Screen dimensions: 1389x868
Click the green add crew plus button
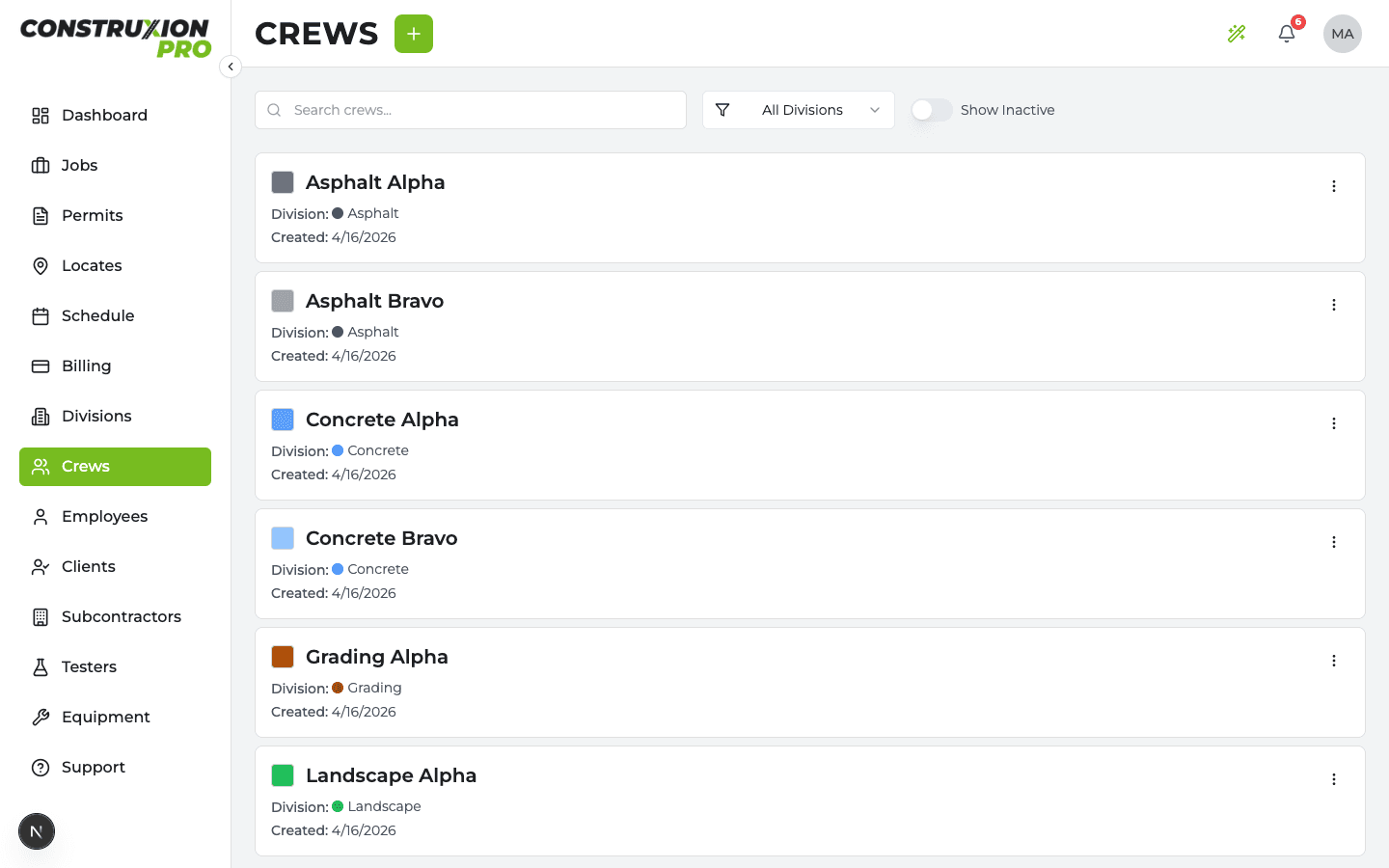(414, 34)
